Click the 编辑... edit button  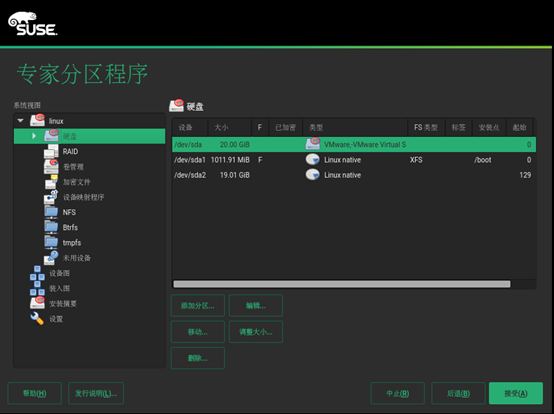click(x=256, y=306)
